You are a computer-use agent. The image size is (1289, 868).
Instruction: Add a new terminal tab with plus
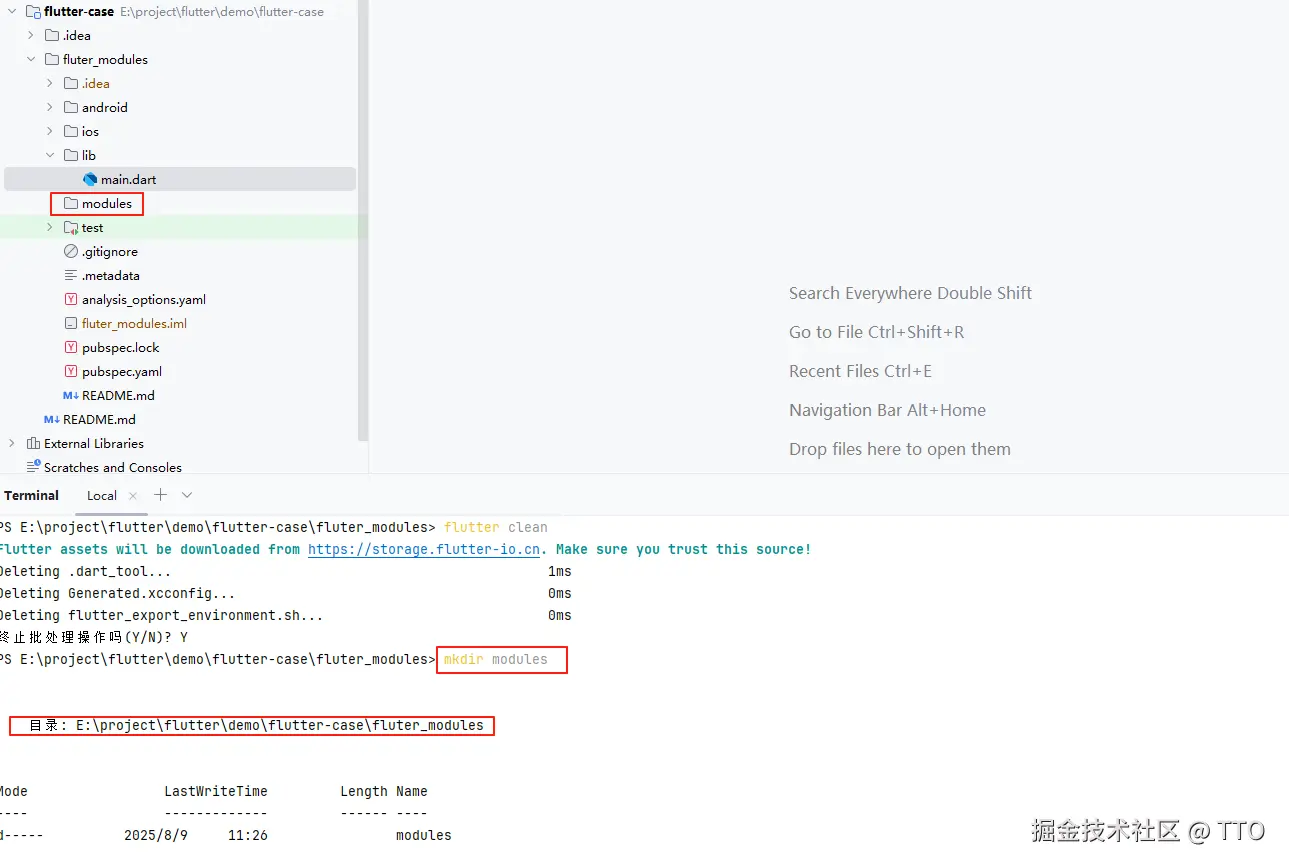click(x=160, y=495)
